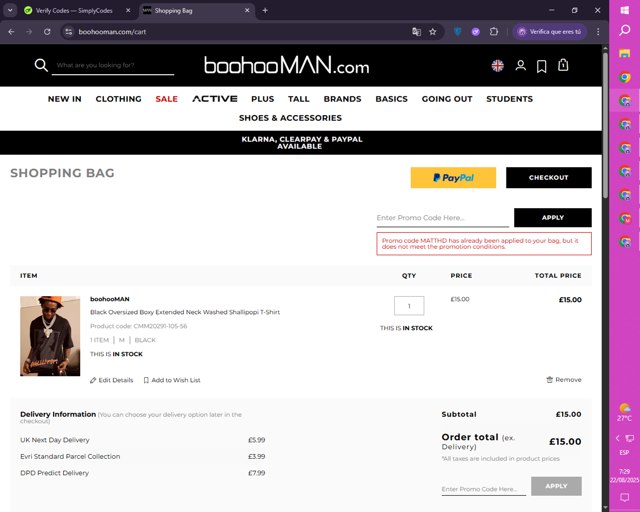The height and width of the screenshot is (512, 640).
Task: Close the Shopping Bag tab
Action: click(x=247, y=11)
